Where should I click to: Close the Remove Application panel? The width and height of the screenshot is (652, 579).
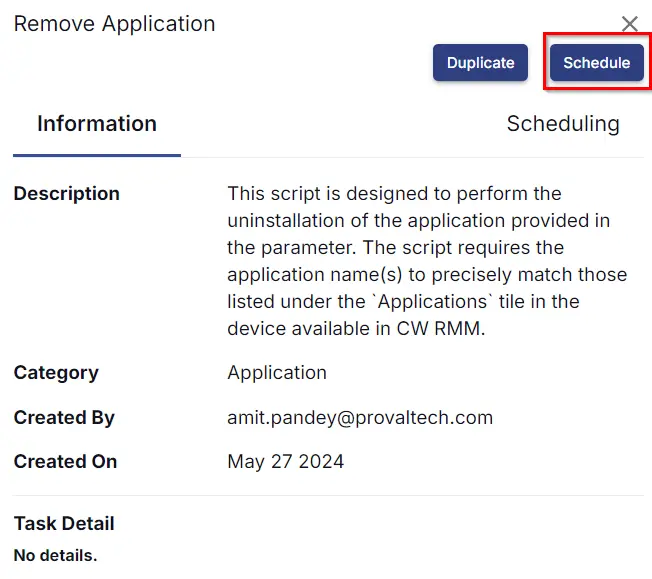click(x=630, y=24)
